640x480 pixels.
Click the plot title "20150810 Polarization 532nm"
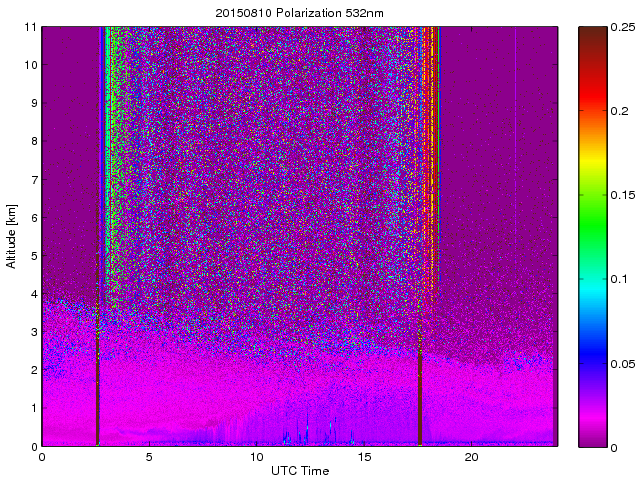tap(299, 13)
